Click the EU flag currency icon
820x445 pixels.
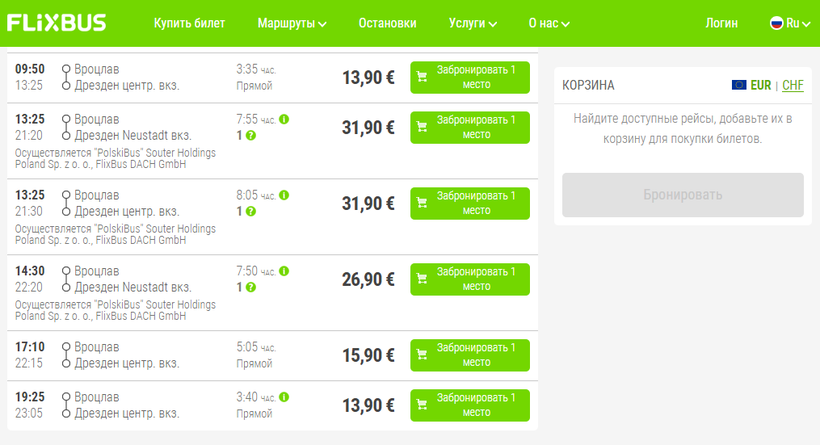(x=739, y=86)
